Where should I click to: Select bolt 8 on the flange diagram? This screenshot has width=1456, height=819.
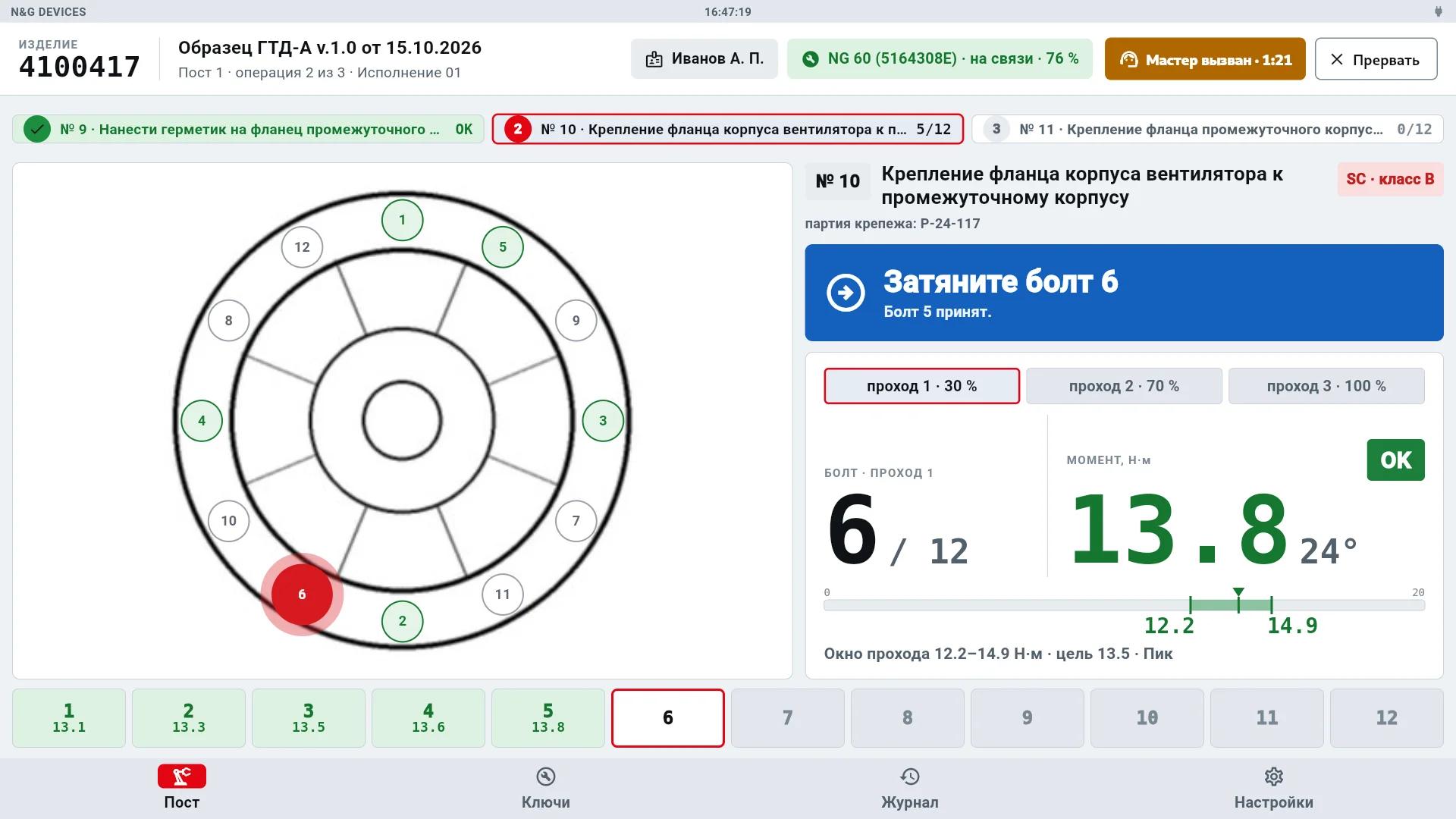(x=228, y=321)
